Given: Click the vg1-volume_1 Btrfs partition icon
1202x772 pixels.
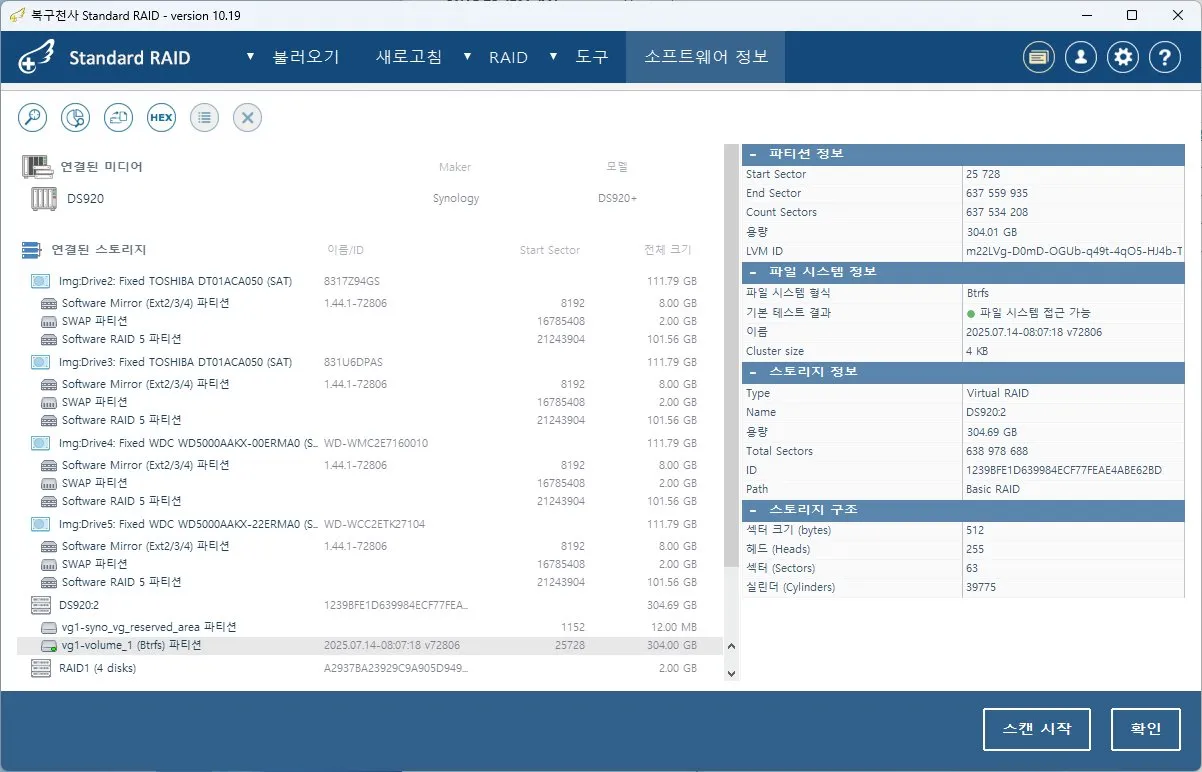Looking at the screenshot, I should 49,646.
